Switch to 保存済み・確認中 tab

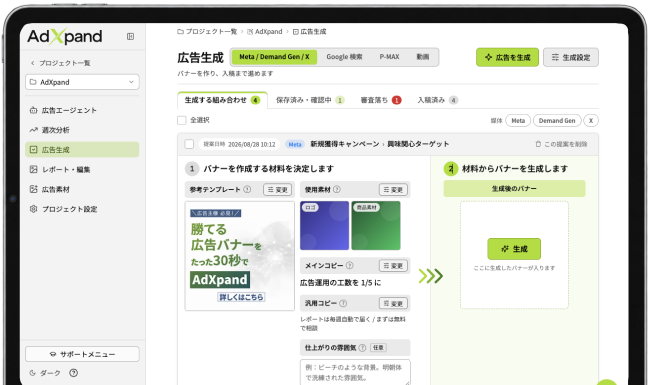310,100
